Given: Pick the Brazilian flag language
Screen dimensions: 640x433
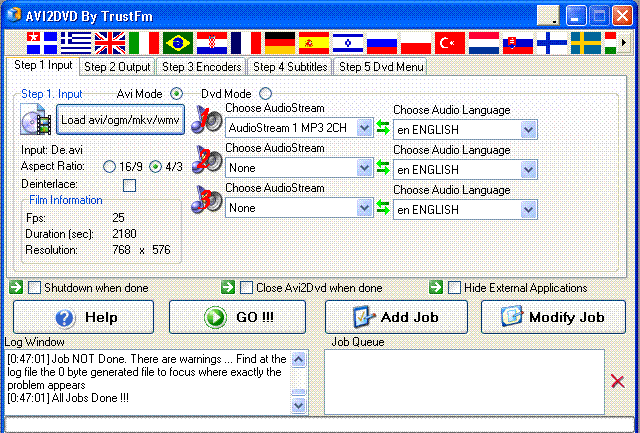Looking at the screenshot, I should click(x=178, y=43).
